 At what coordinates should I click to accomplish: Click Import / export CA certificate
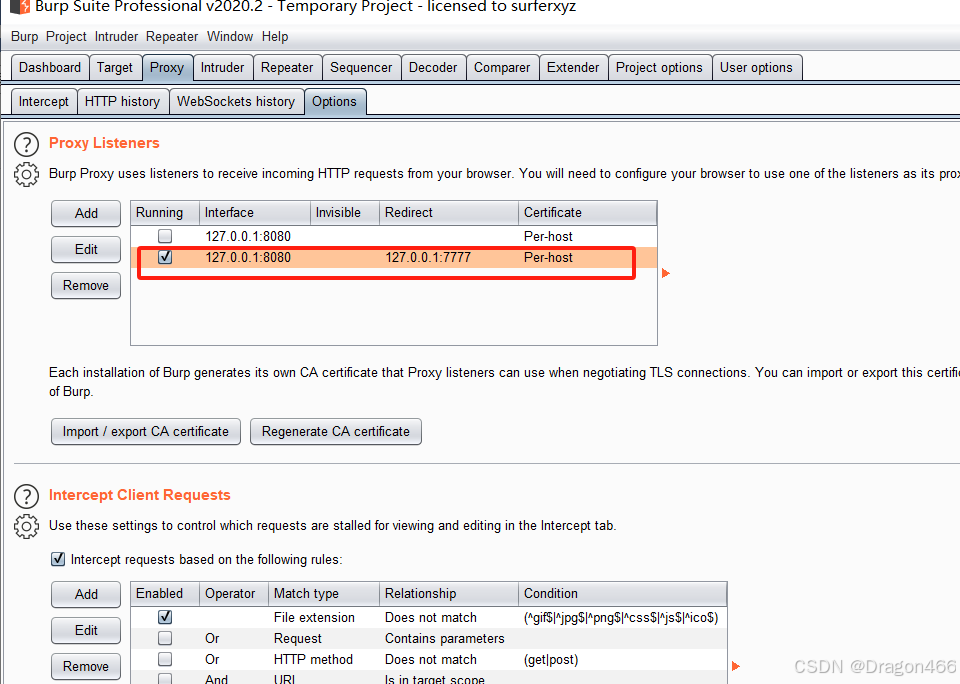(146, 432)
